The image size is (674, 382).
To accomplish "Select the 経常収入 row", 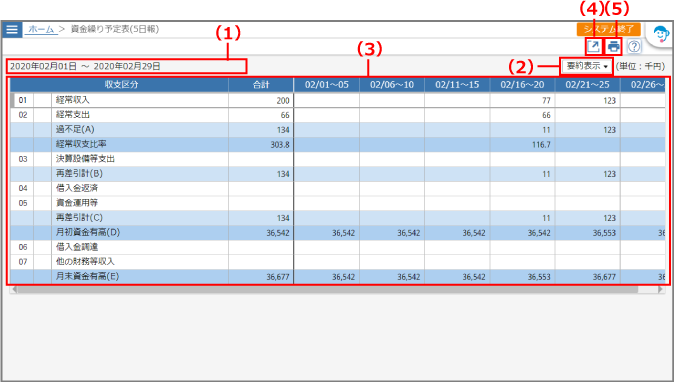I will coord(338,100).
